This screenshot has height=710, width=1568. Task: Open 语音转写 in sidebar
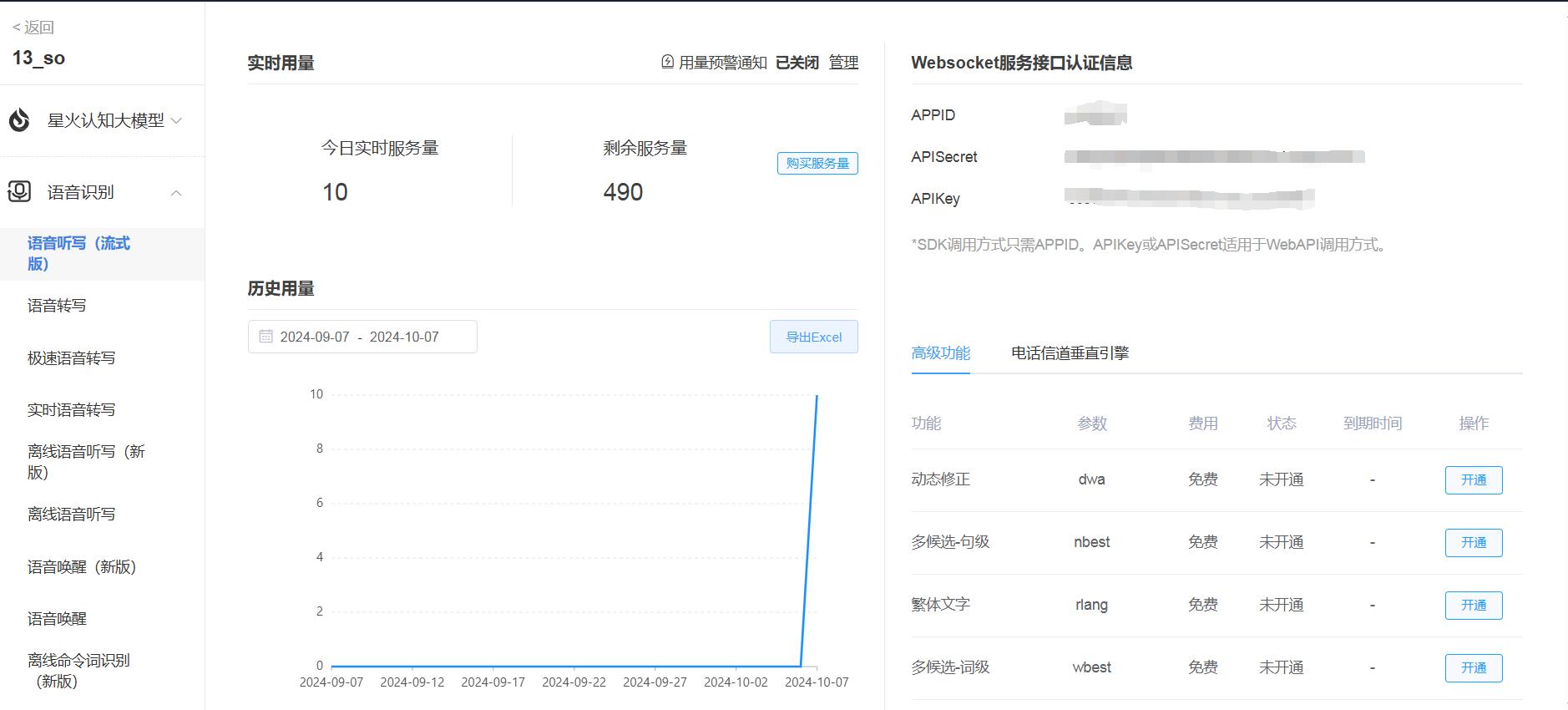pyautogui.click(x=57, y=306)
